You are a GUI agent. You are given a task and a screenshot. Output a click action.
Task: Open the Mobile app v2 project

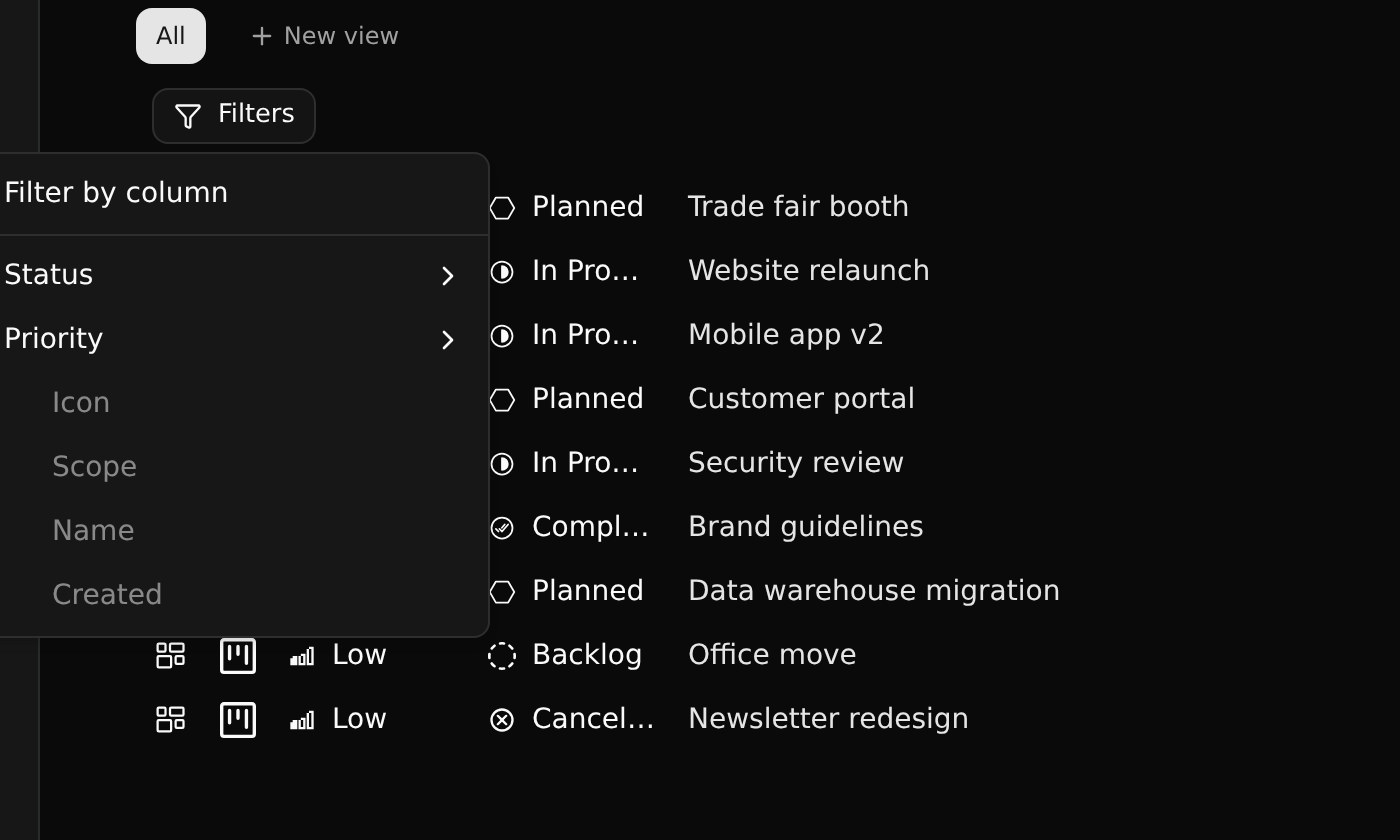point(786,334)
